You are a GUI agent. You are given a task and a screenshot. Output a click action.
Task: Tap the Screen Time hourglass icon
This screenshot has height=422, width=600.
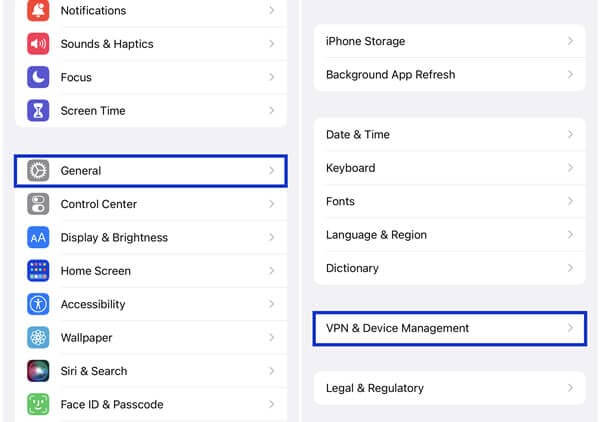click(x=38, y=111)
